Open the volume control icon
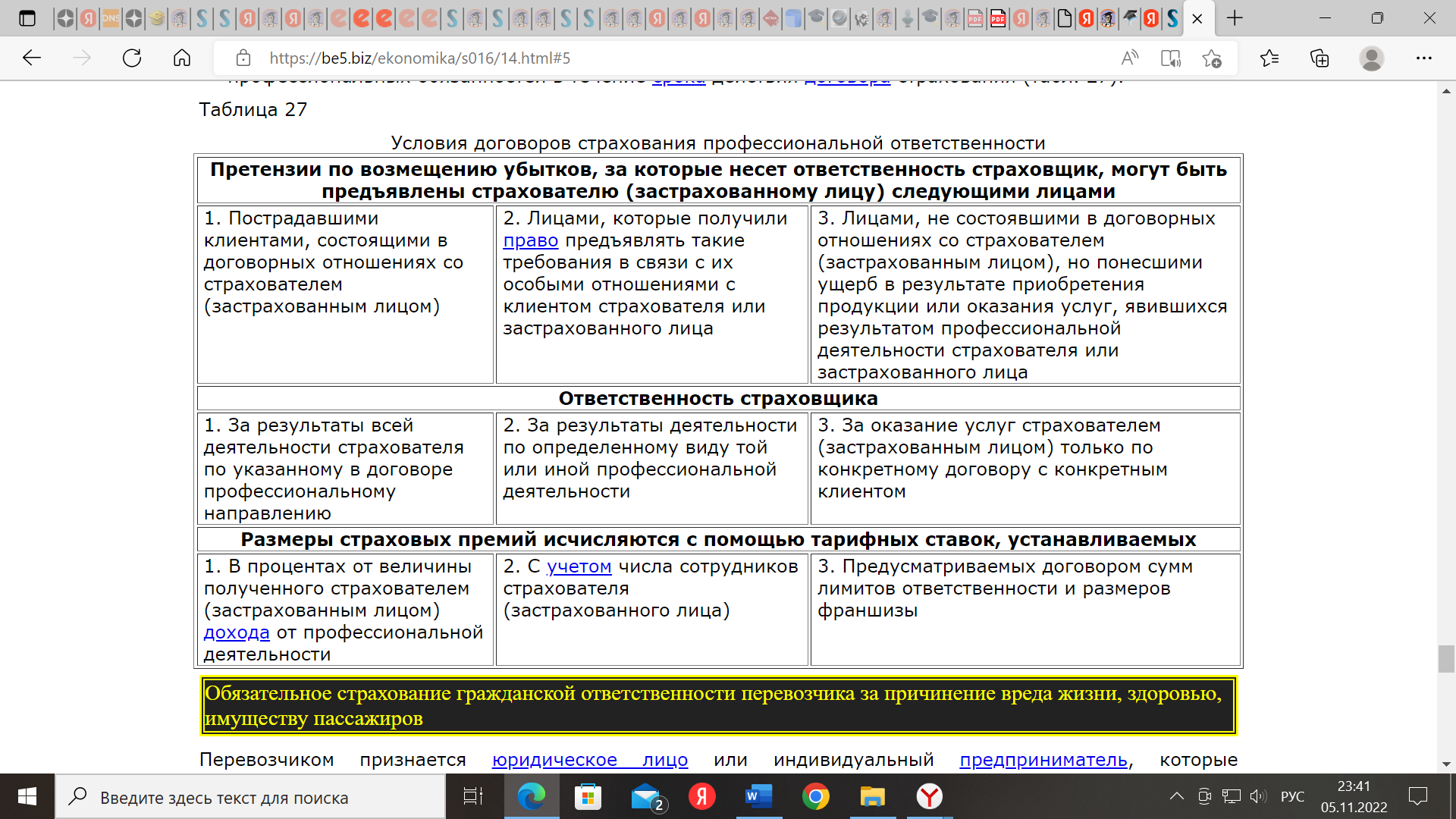Screen dimensions: 1456x819 coord(1258,796)
